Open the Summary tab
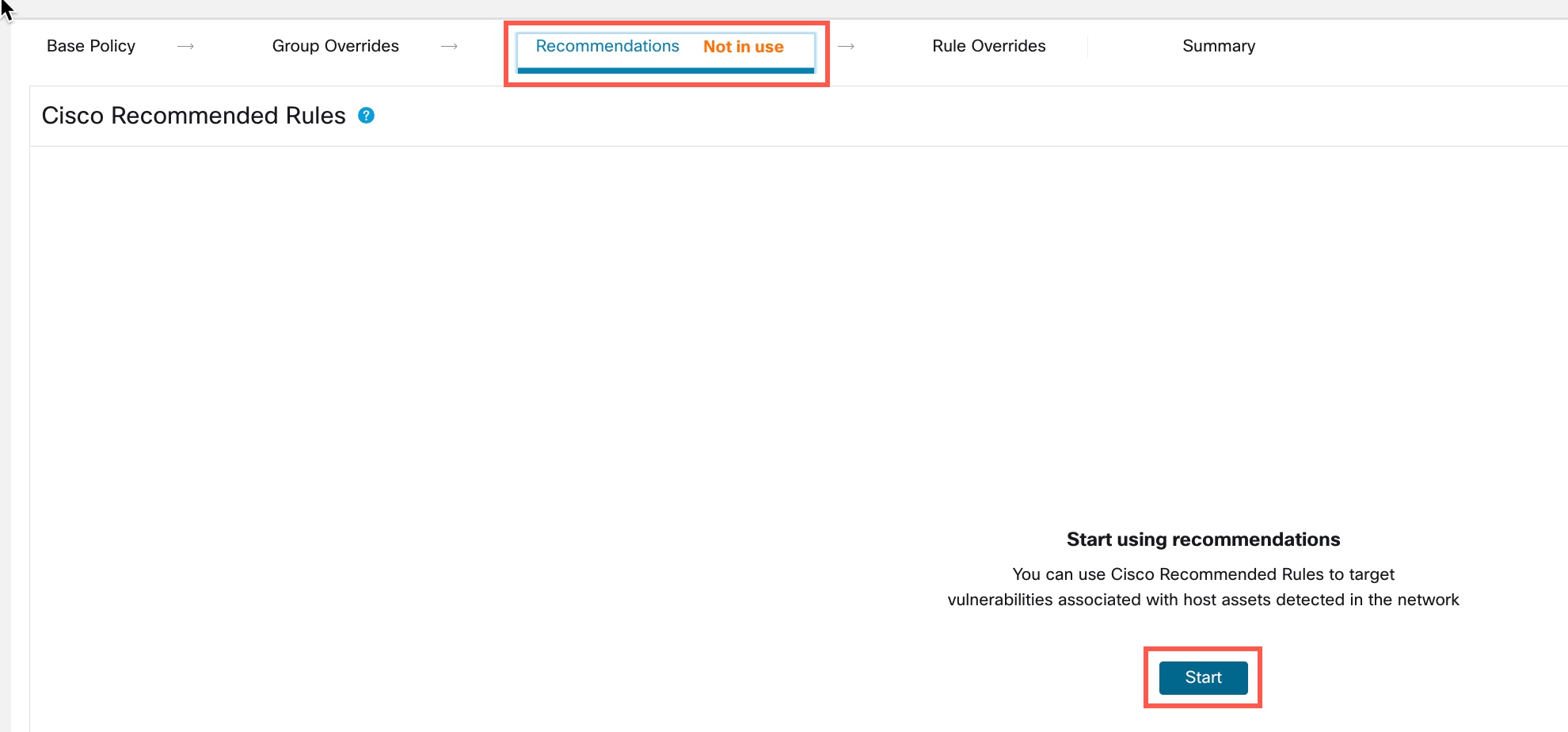 coord(1218,46)
